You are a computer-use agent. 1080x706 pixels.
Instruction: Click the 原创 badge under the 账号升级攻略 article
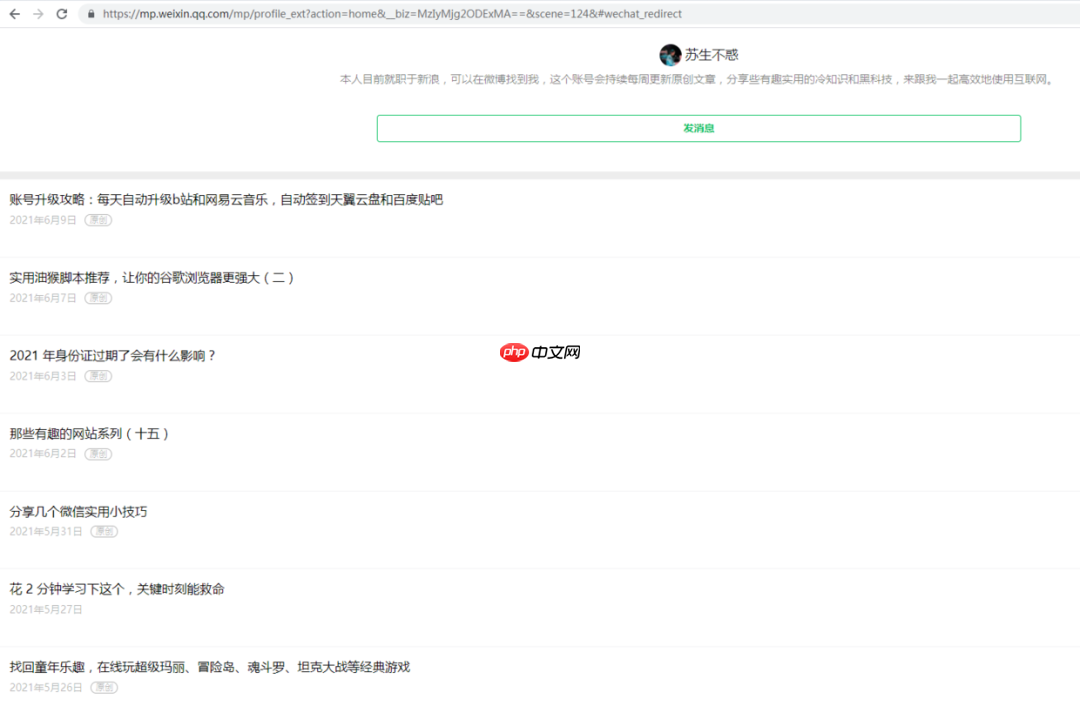tap(98, 220)
